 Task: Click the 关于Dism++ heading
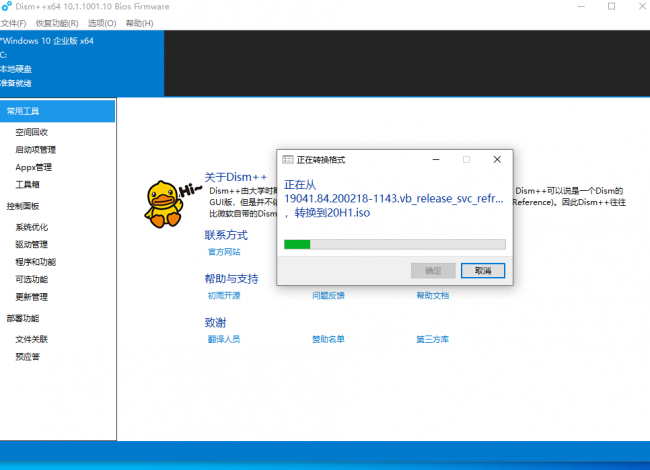(235, 177)
